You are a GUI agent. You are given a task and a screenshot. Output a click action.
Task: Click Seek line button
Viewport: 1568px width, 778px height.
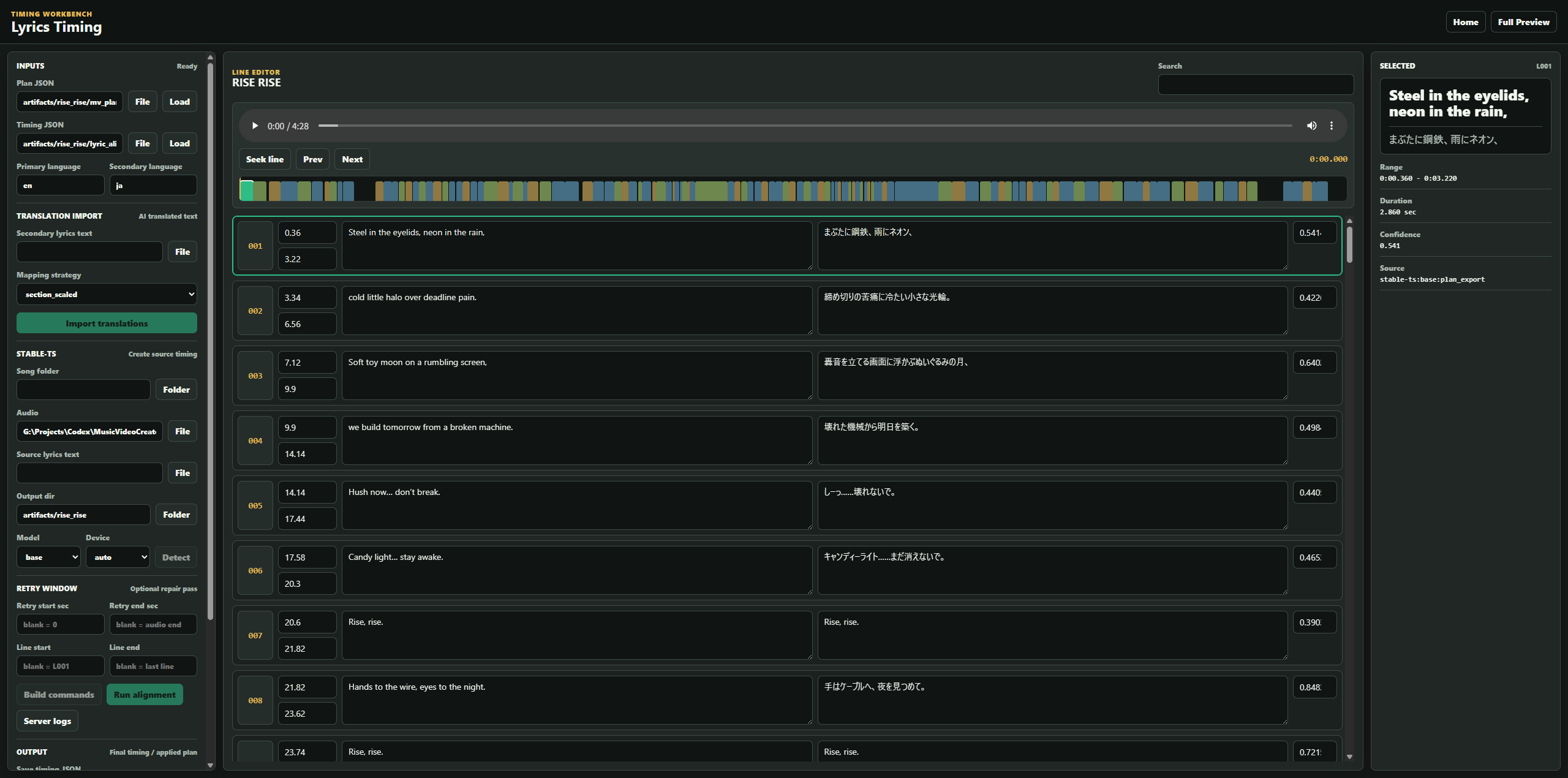click(265, 159)
